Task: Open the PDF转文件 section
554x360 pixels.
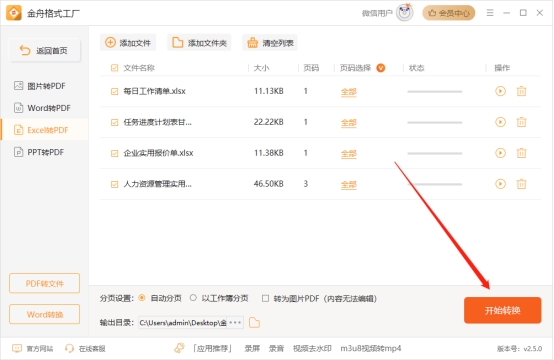Action: (45, 283)
